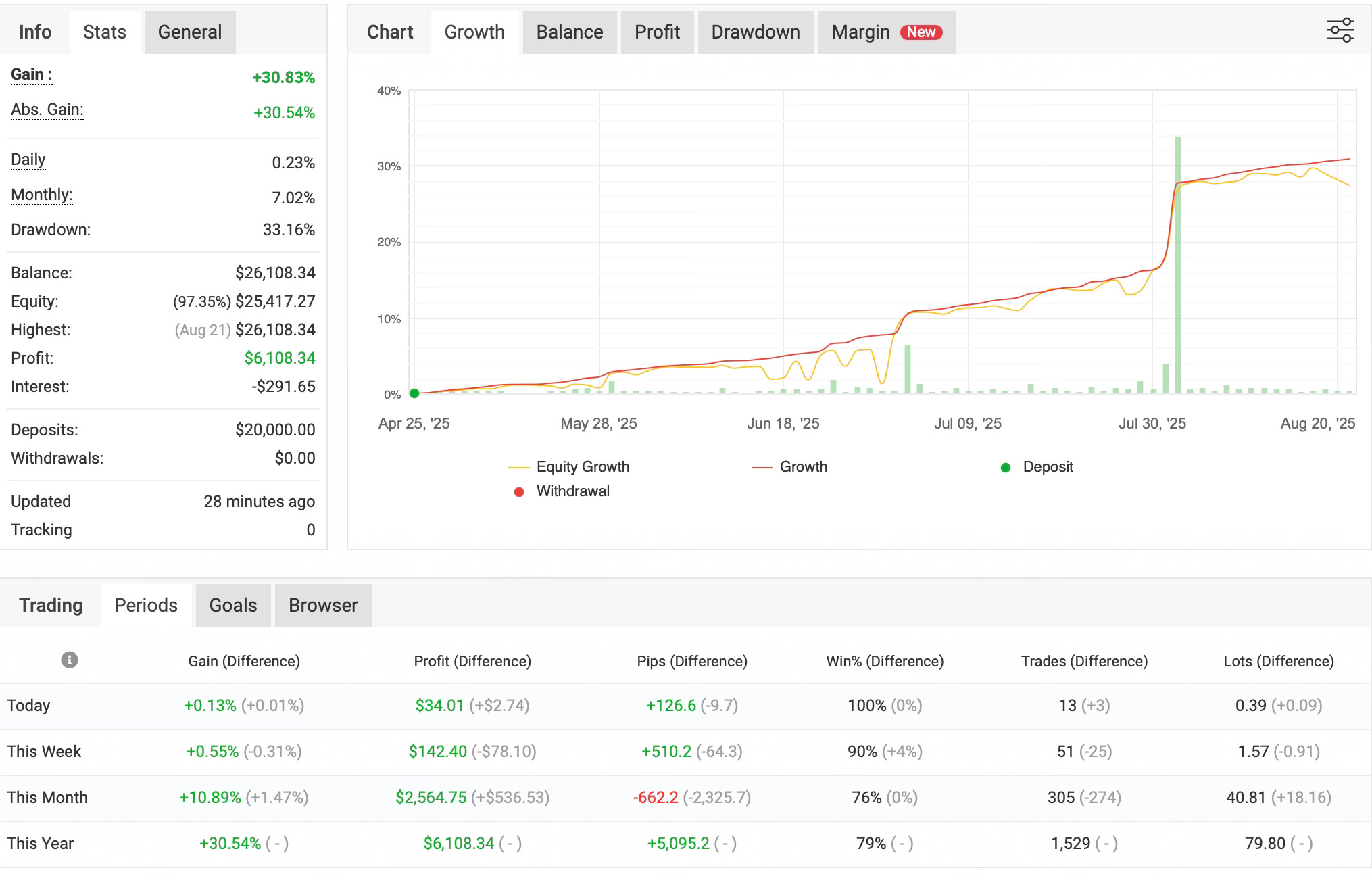The image size is (1372, 876).
Task: Click the green deposit dot on the chart
Action: (414, 393)
